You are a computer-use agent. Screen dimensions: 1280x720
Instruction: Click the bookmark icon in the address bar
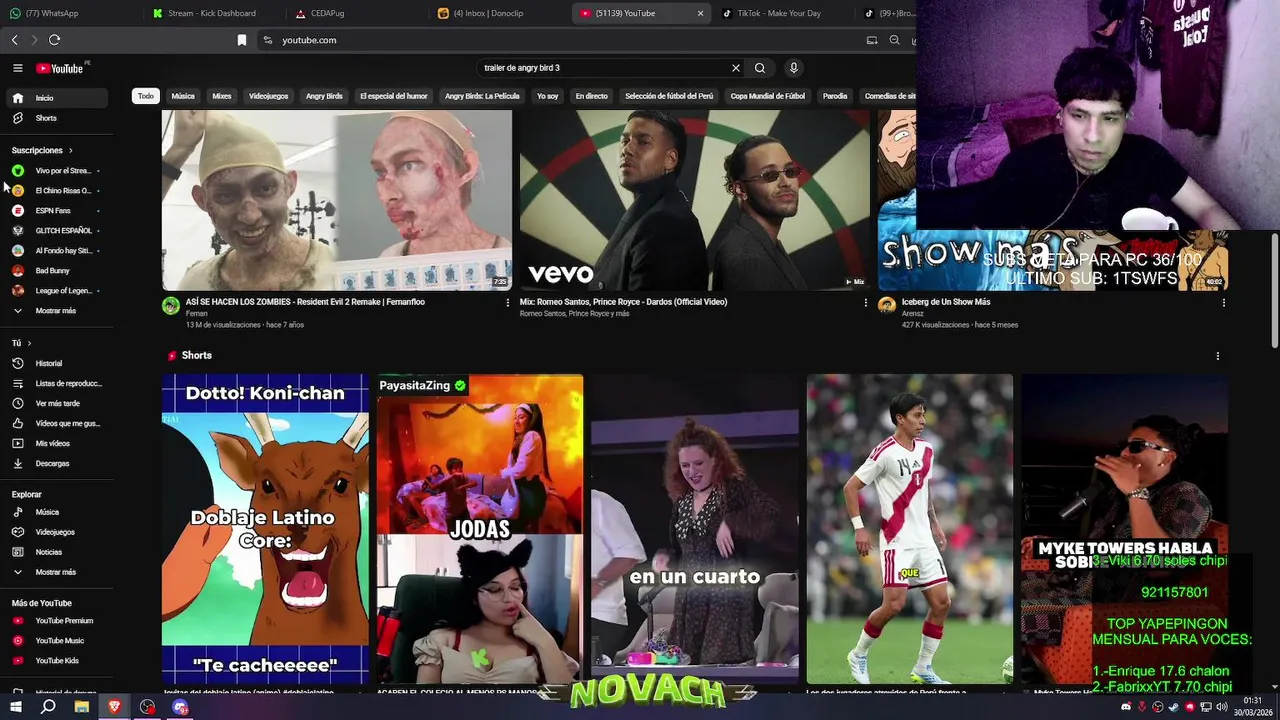click(x=241, y=40)
